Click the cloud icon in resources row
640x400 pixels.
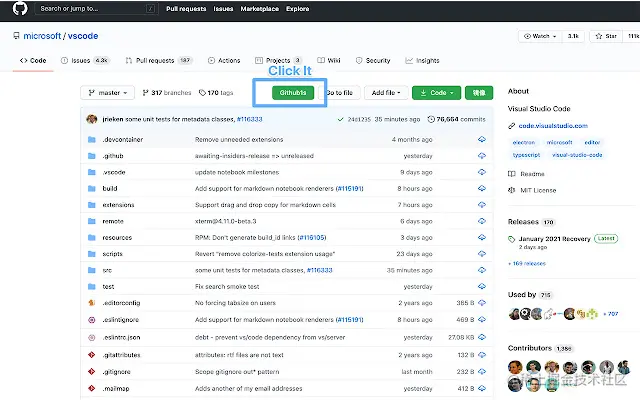(x=482, y=238)
